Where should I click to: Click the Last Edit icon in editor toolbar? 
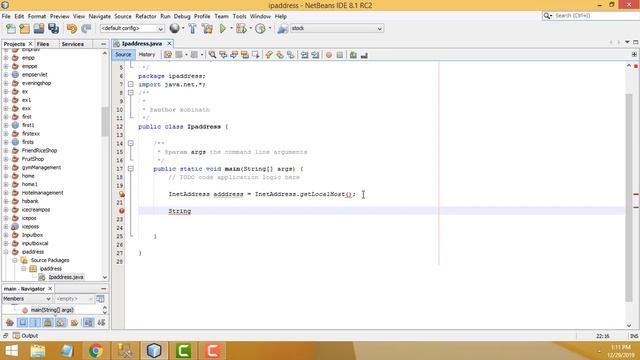168,55
